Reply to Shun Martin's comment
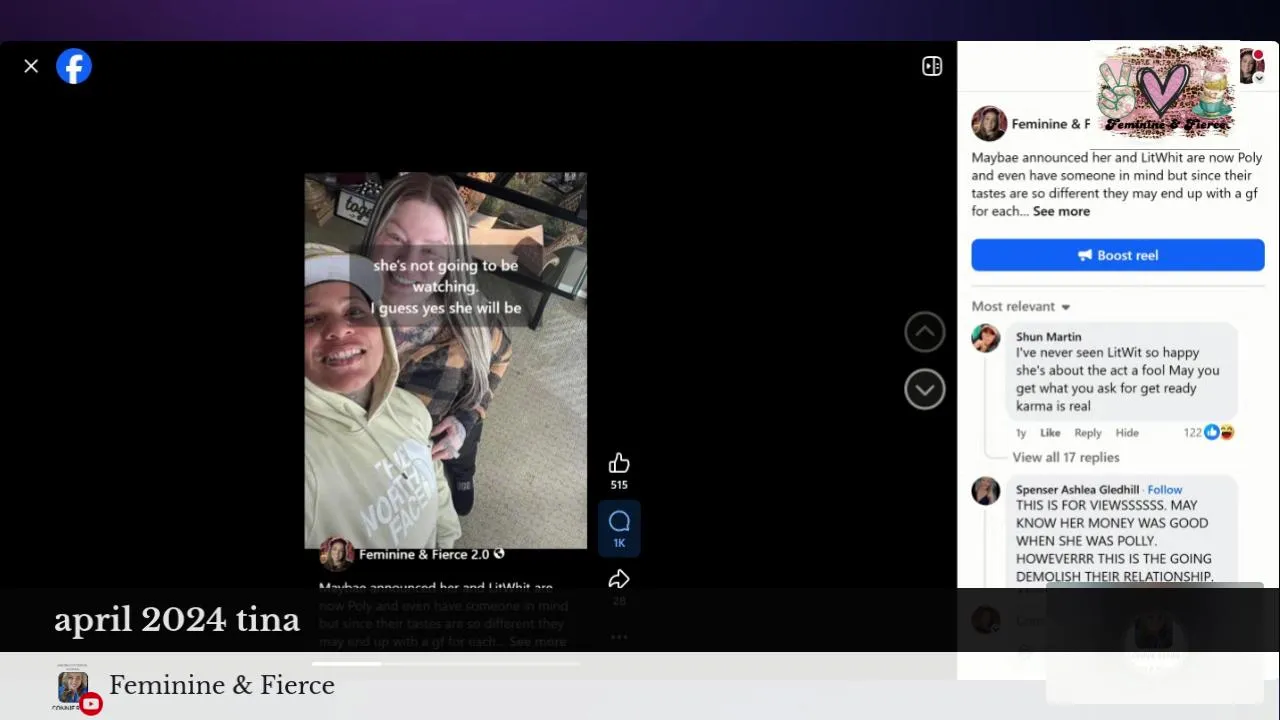This screenshot has width=1280, height=720. 1088,433
